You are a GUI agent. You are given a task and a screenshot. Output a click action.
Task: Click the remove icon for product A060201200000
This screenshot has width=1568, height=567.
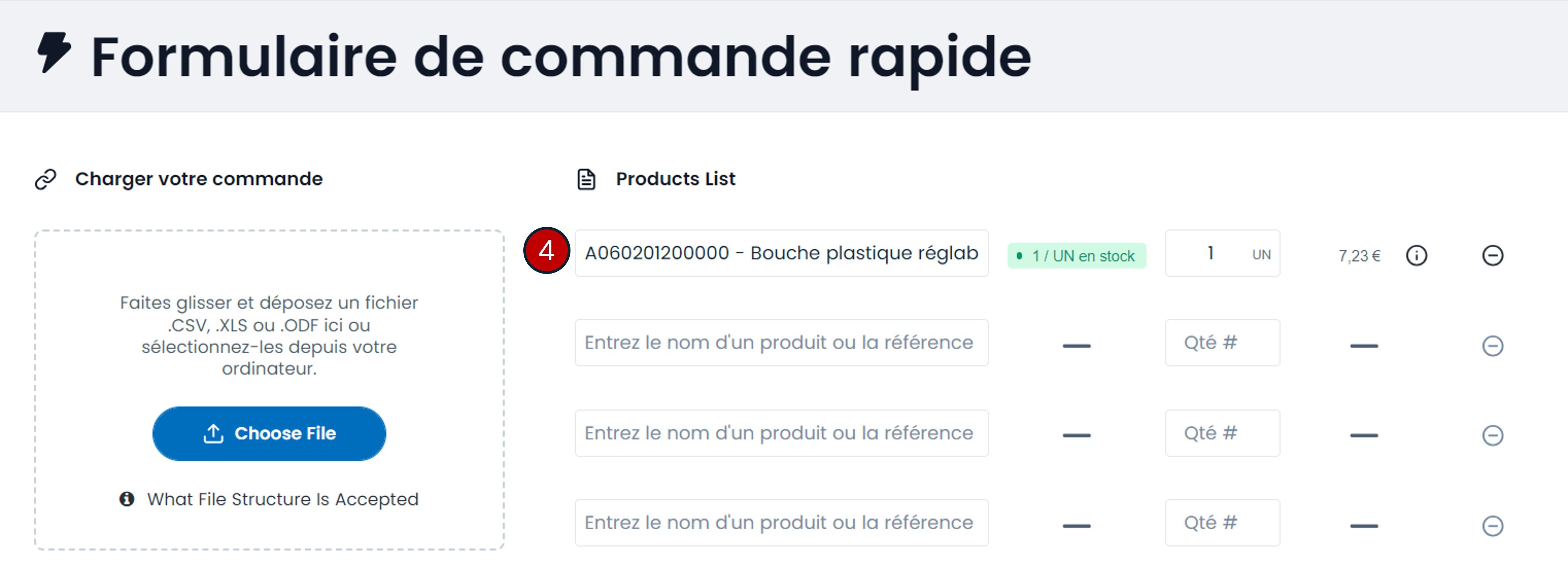[x=1493, y=256]
